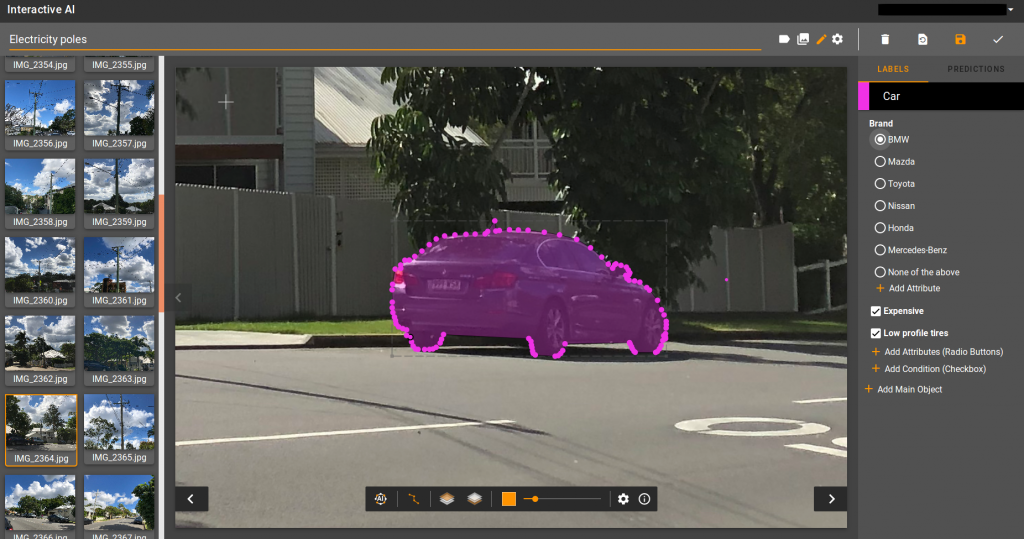Open canvas toolbar settings gear
Viewport: 1024px width, 539px height.
coord(623,499)
